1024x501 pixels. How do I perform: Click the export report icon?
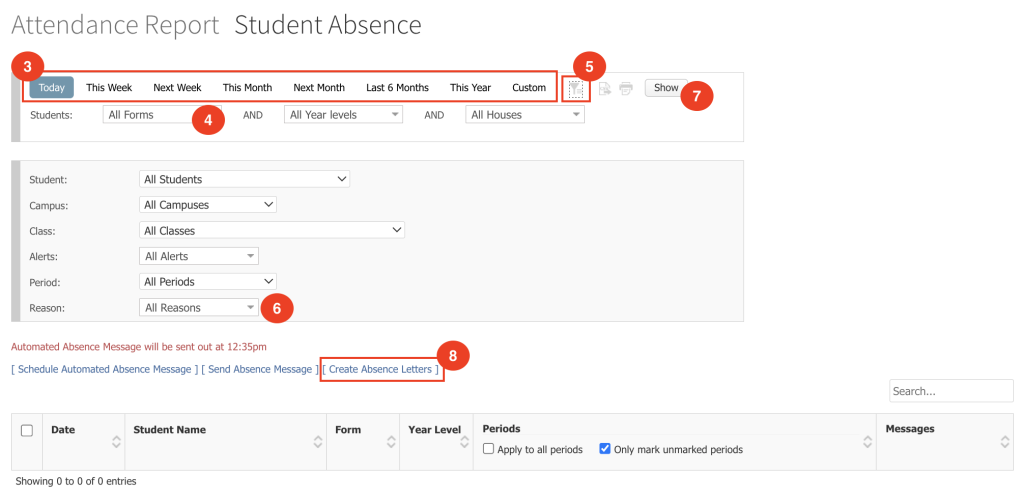(x=604, y=89)
